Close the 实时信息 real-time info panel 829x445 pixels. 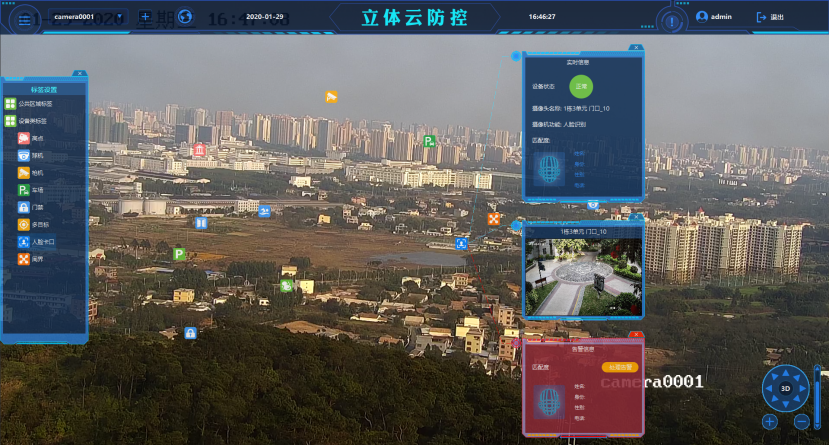coord(636,48)
